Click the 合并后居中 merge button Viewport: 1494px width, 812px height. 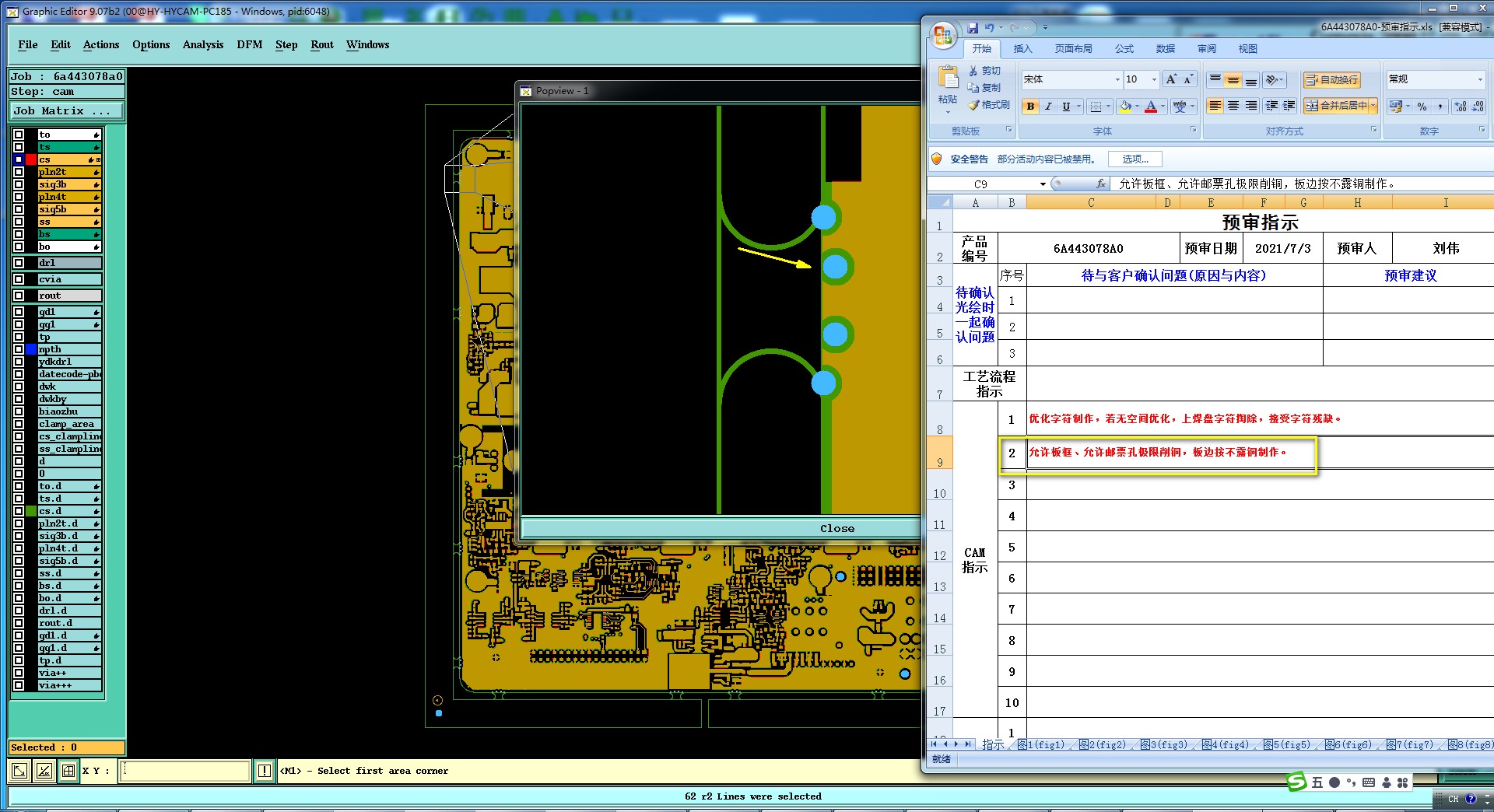pos(1336,106)
